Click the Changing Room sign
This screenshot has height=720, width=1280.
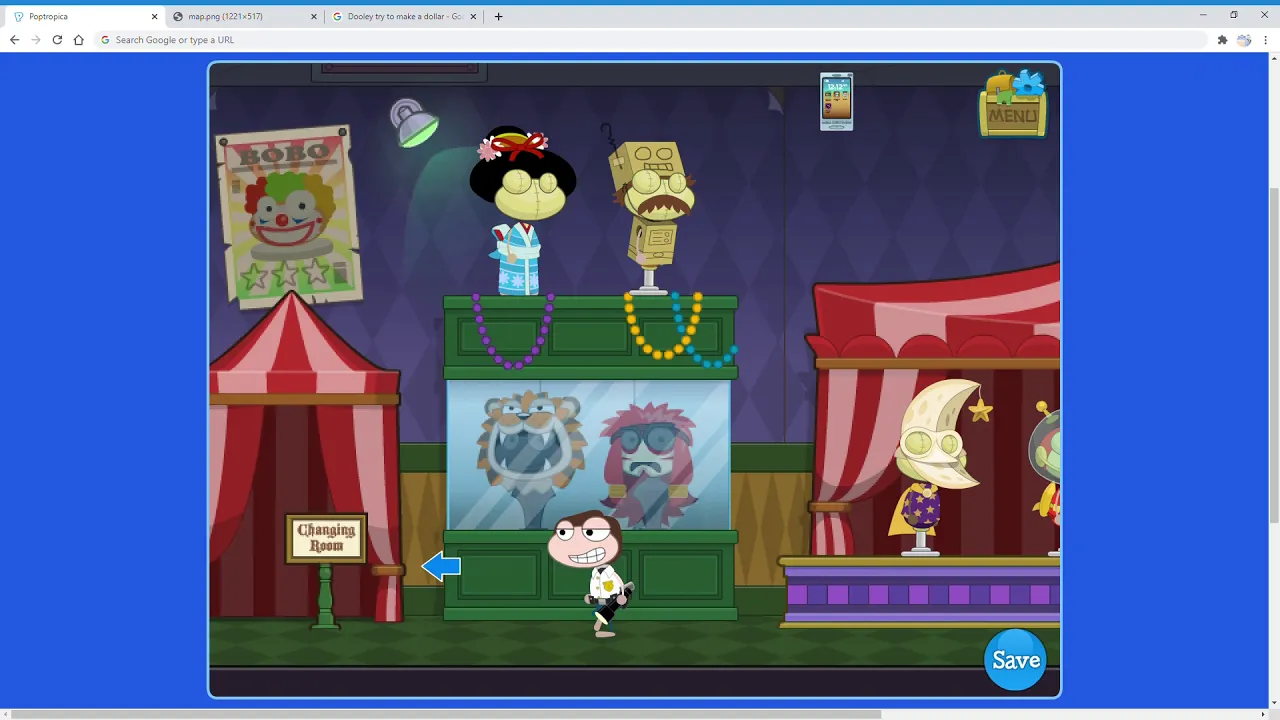click(x=326, y=539)
